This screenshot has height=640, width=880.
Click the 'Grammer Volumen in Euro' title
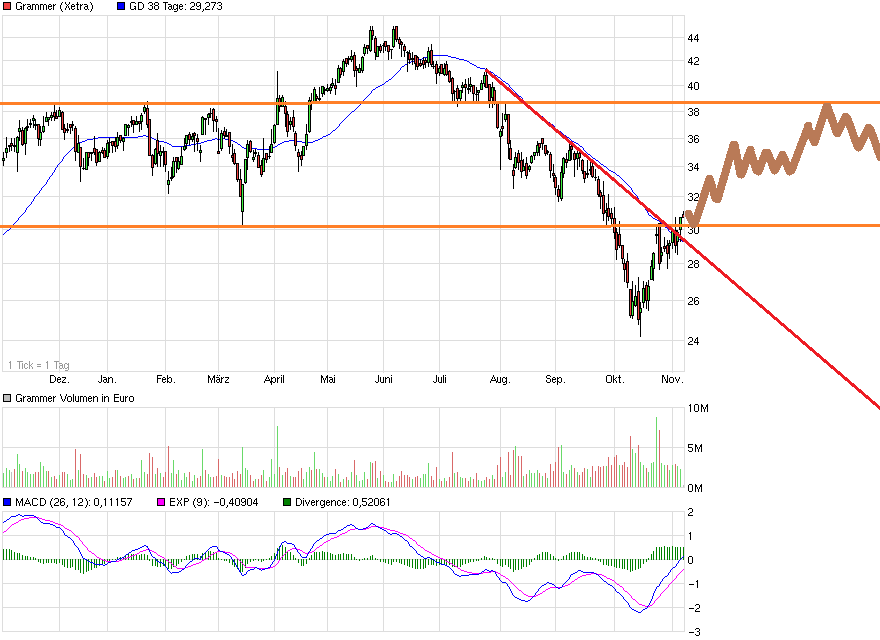coord(72,398)
